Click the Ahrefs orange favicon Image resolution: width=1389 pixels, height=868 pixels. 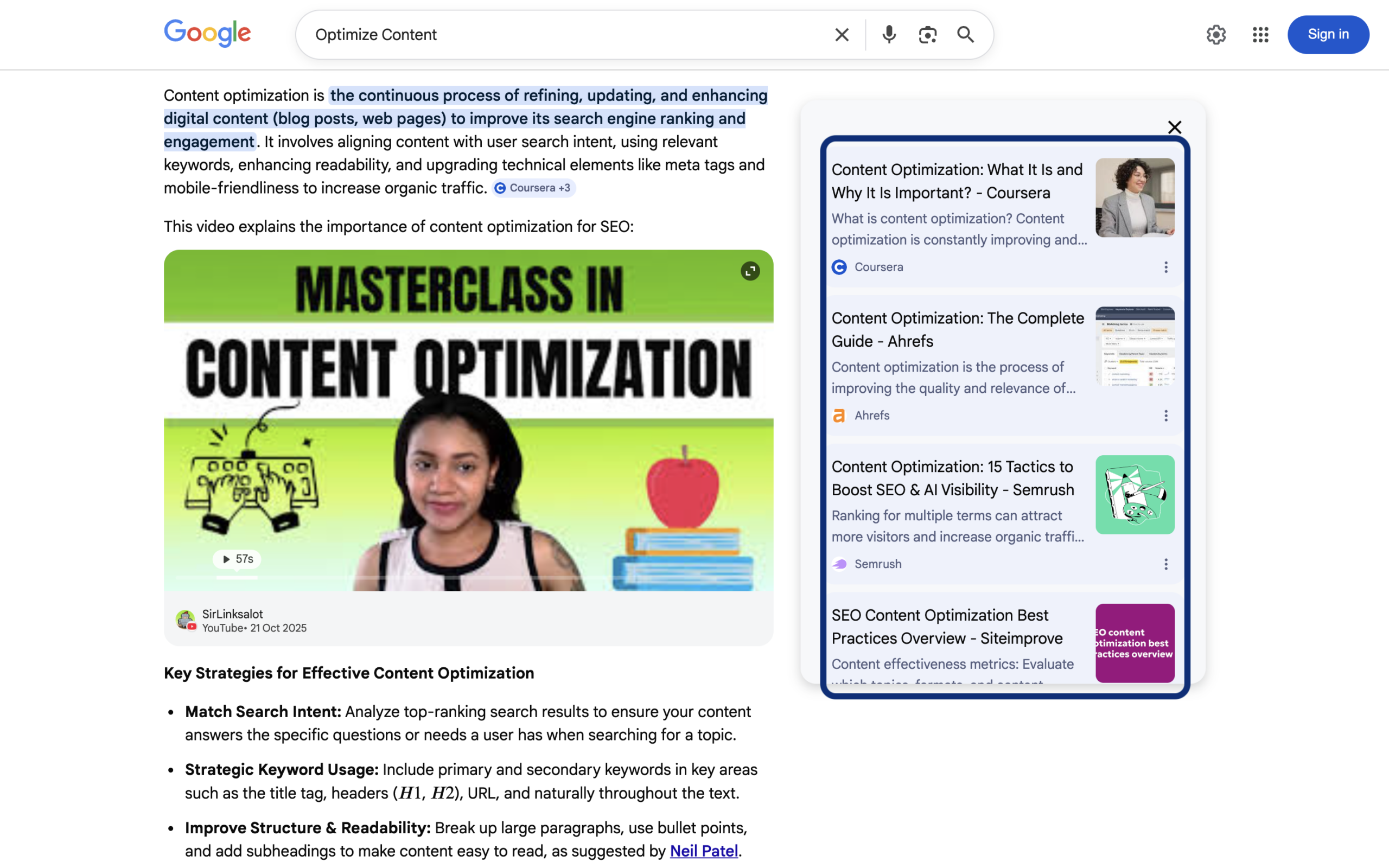tap(839, 416)
